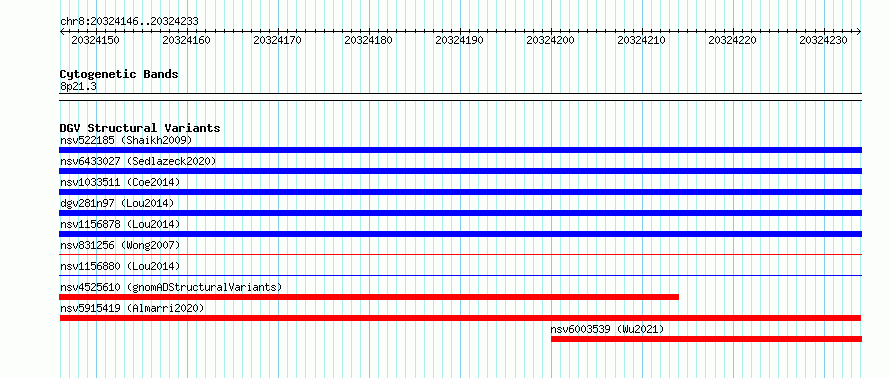Select the blue bar under nsv6433027

pyautogui.click(x=460, y=171)
